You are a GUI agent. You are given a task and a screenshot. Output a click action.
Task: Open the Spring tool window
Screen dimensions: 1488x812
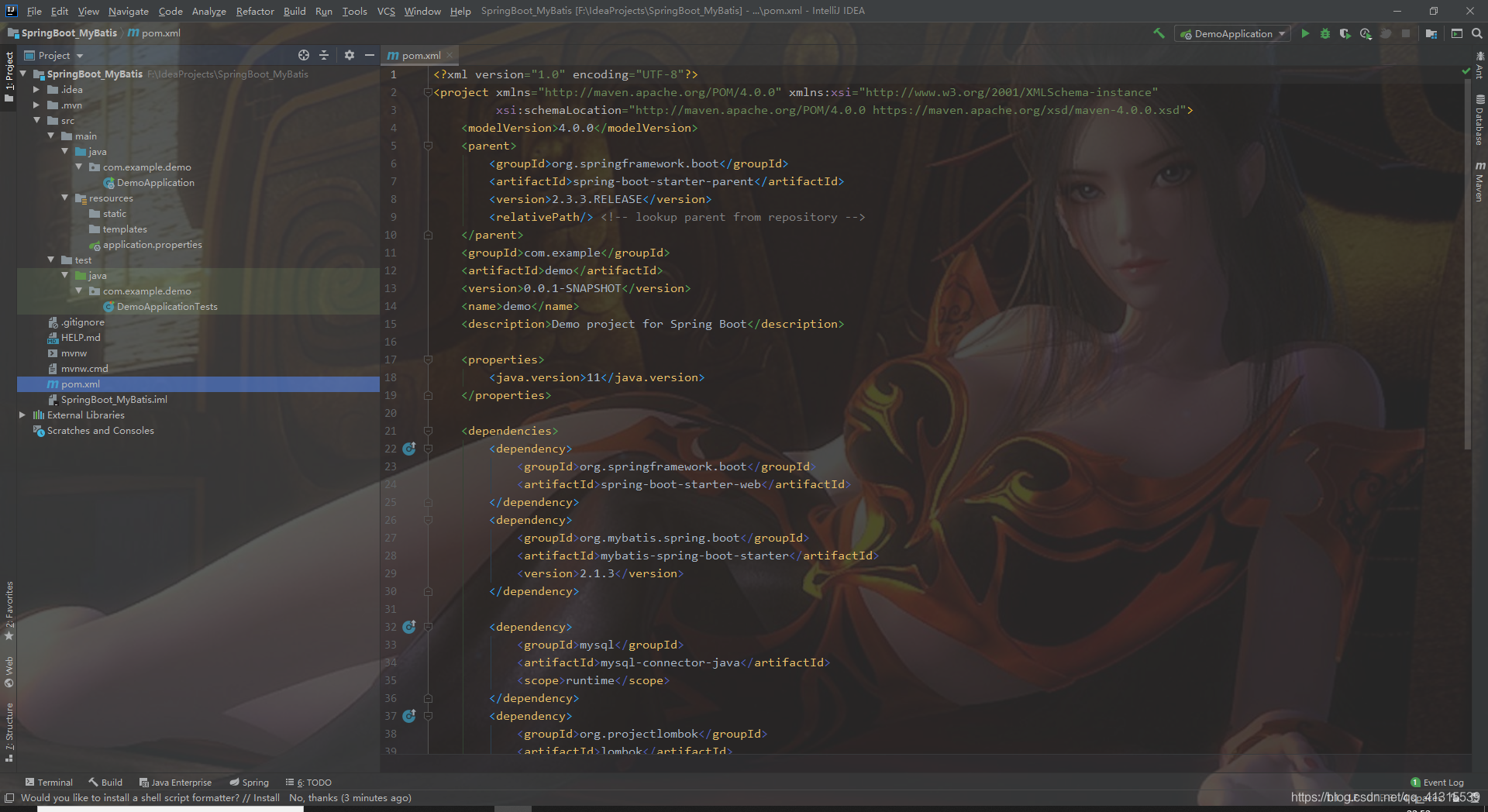click(249, 783)
